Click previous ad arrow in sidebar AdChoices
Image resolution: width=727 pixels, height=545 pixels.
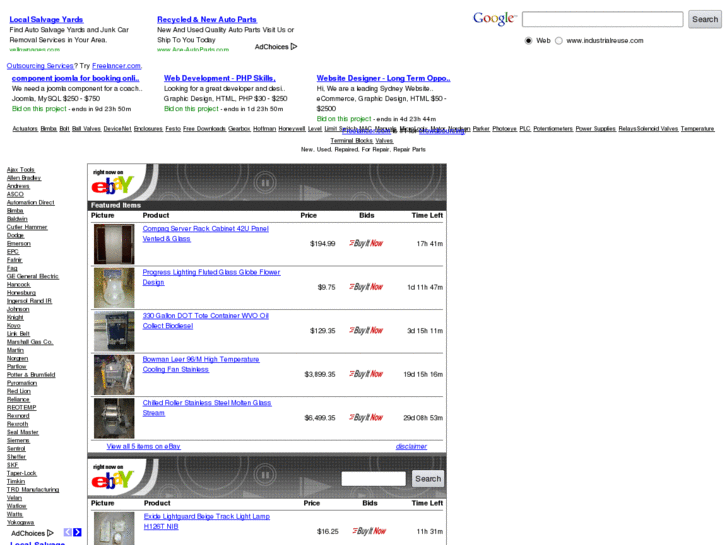[x=68, y=532]
